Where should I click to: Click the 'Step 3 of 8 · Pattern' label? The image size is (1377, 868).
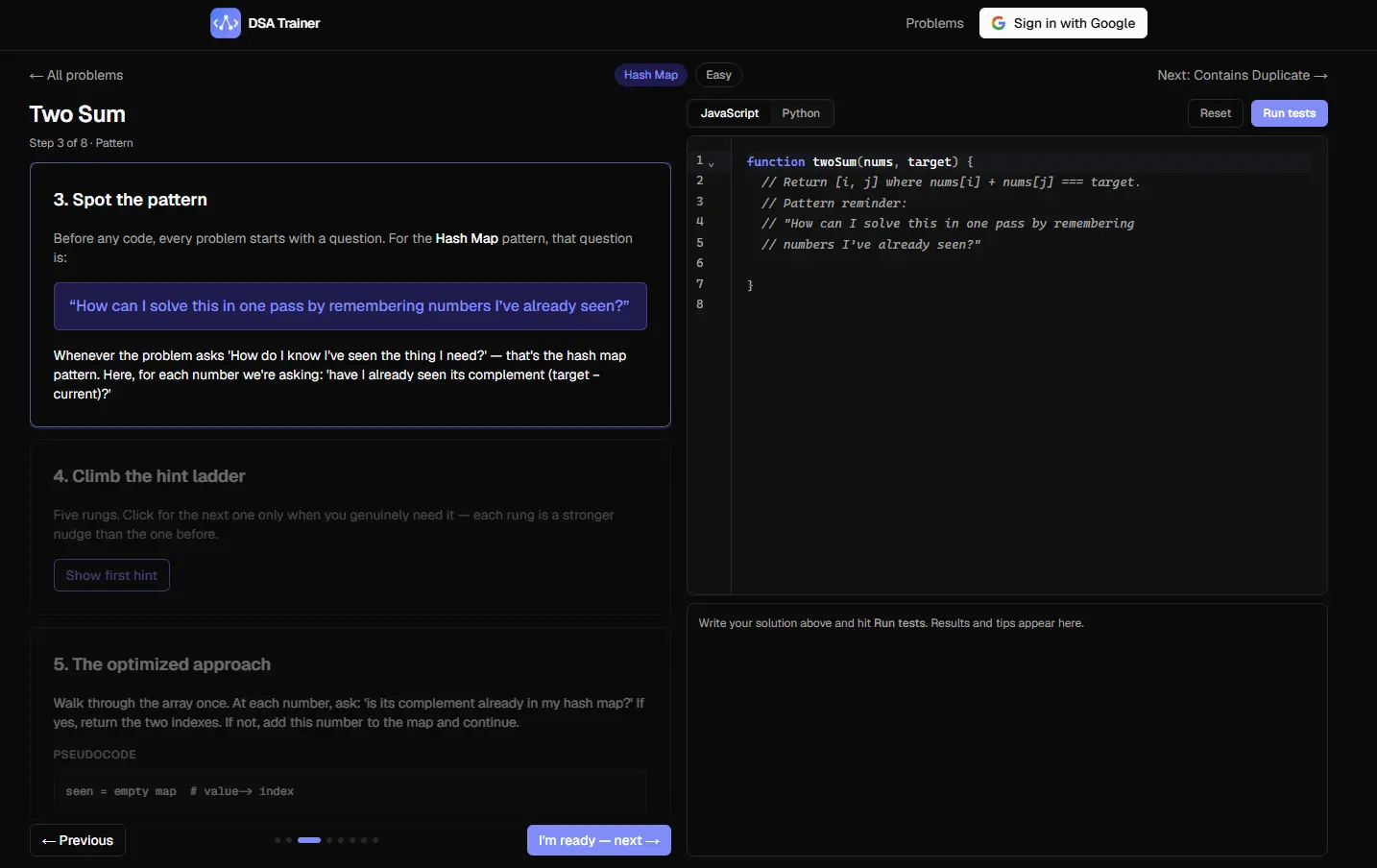82,143
